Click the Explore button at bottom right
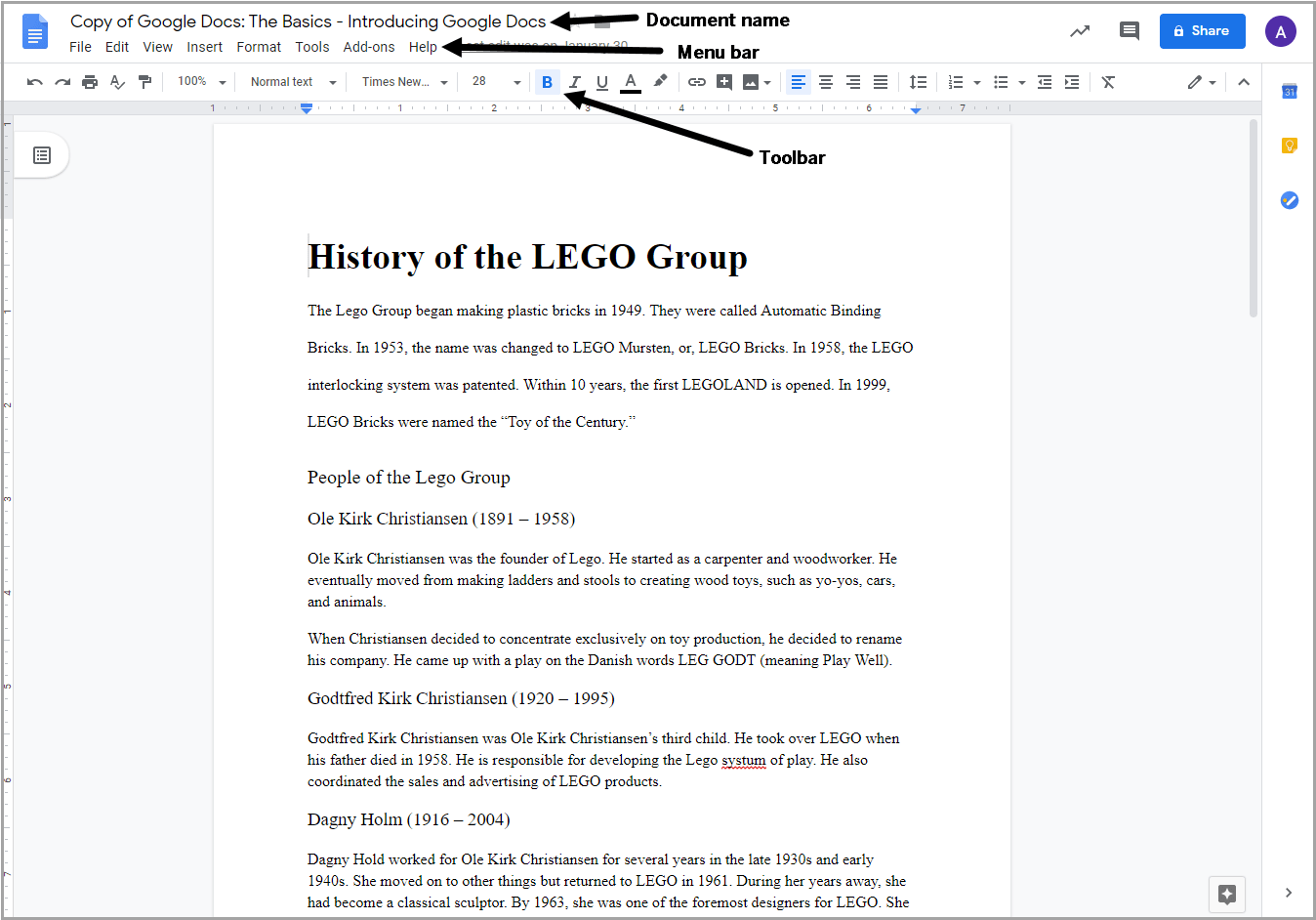Screen dimensions: 1316x920 [x=1227, y=894]
